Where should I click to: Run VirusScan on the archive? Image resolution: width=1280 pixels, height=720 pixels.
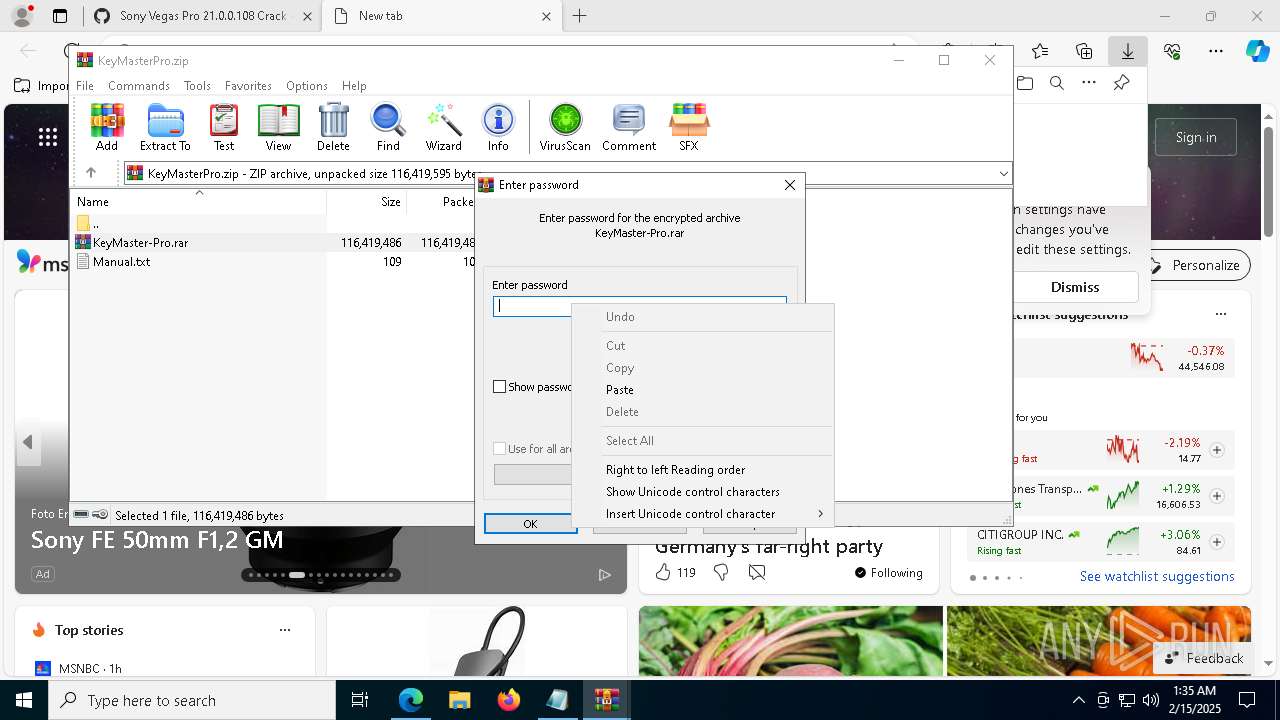(565, 127)
